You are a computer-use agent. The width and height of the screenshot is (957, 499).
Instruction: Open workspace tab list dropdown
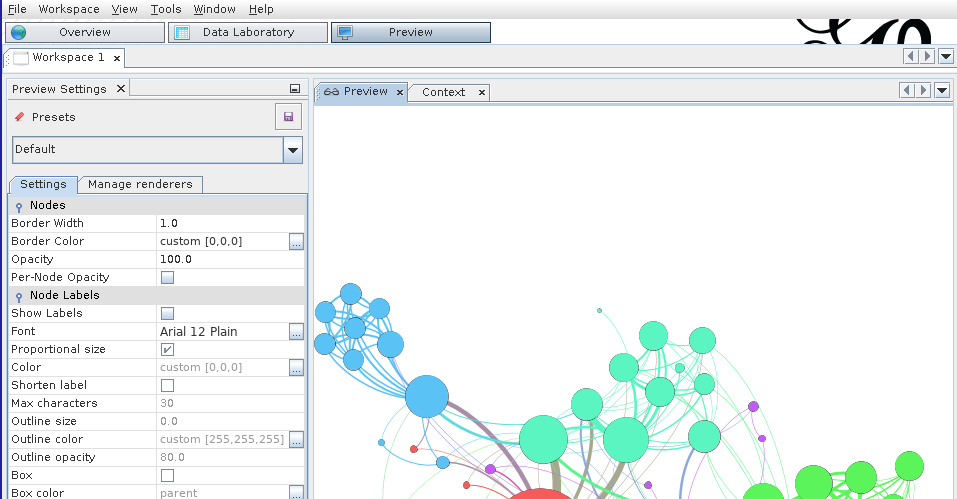(x=945, y=57)
